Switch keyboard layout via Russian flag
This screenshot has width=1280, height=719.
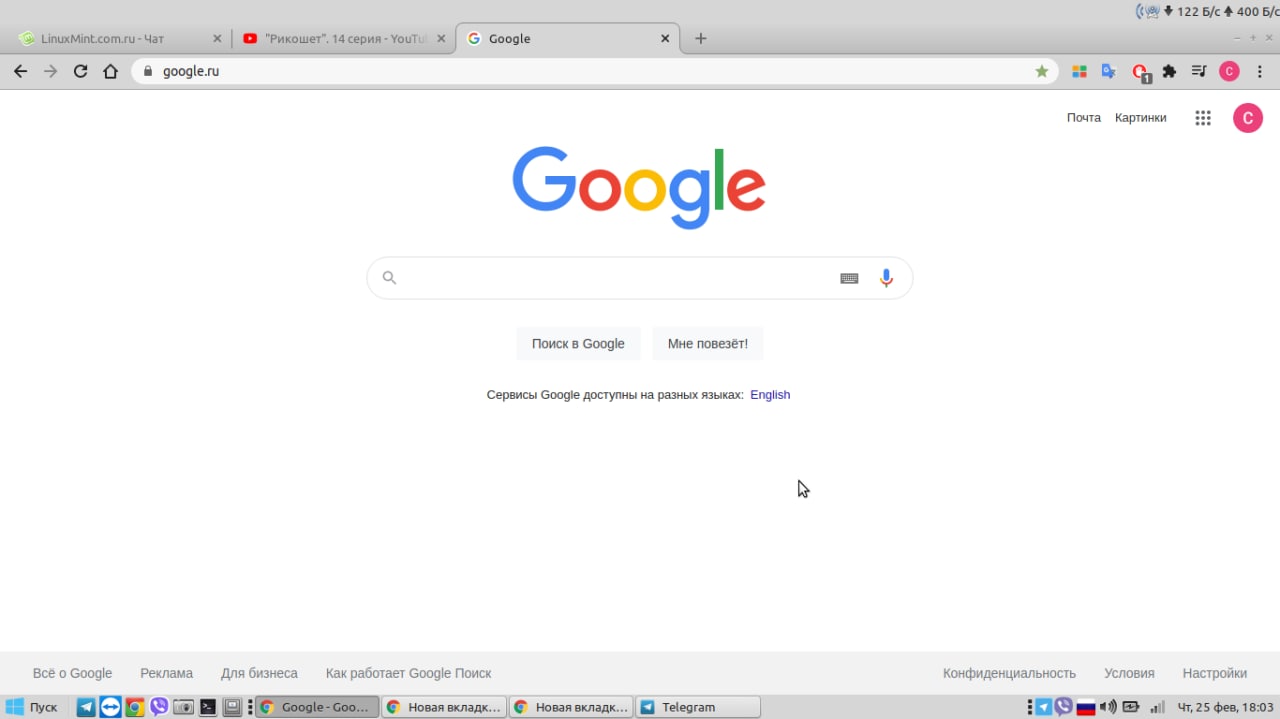(x=1086, y=707)
